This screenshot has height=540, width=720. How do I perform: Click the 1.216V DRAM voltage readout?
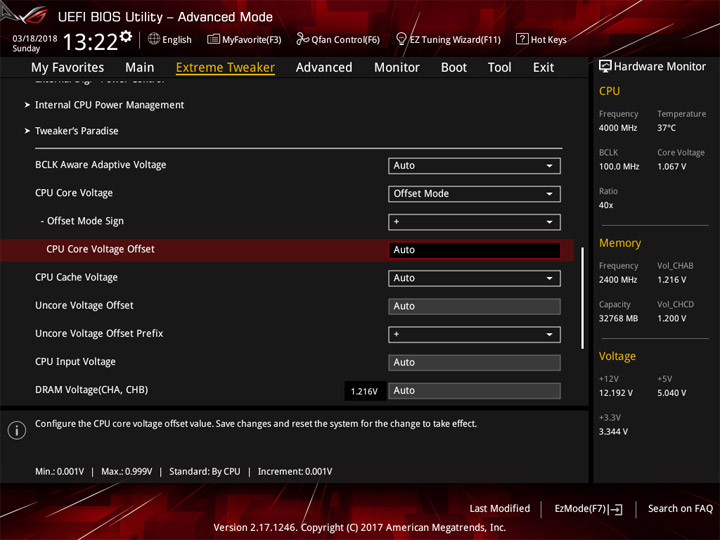point(364,391)
